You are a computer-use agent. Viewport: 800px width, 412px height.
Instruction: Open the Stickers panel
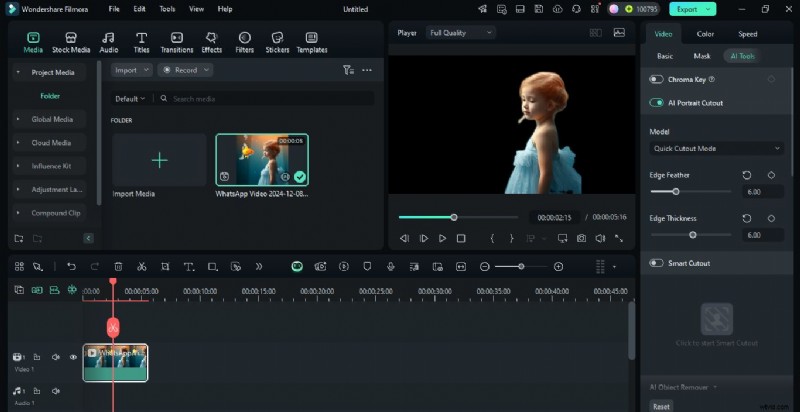click(276, 42)
